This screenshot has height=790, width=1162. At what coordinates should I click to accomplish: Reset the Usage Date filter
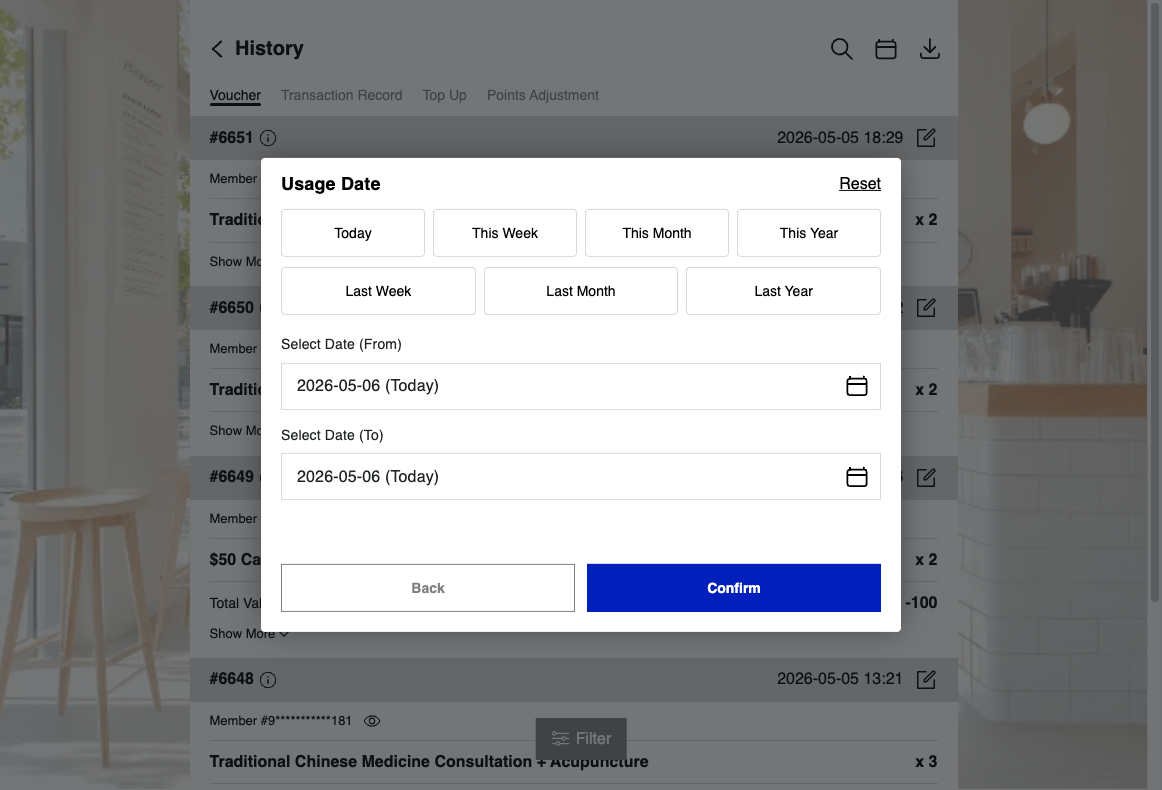pyautogui.click(x=860, y=184)
